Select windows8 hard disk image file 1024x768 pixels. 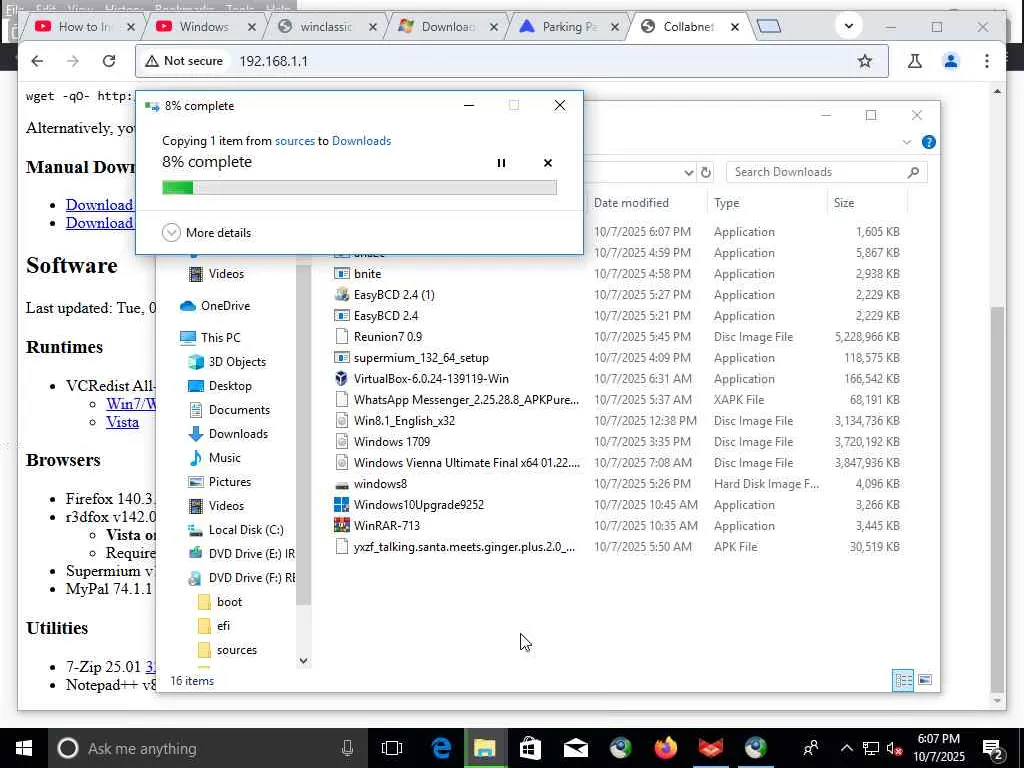pyautogui.click(x=379, y=484)
